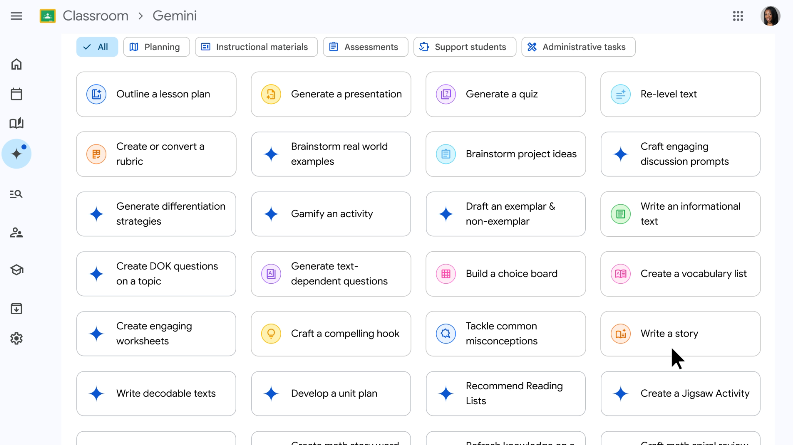Click the graduation cap sidebar icon

pyautogui.click(x=16, y=270)
